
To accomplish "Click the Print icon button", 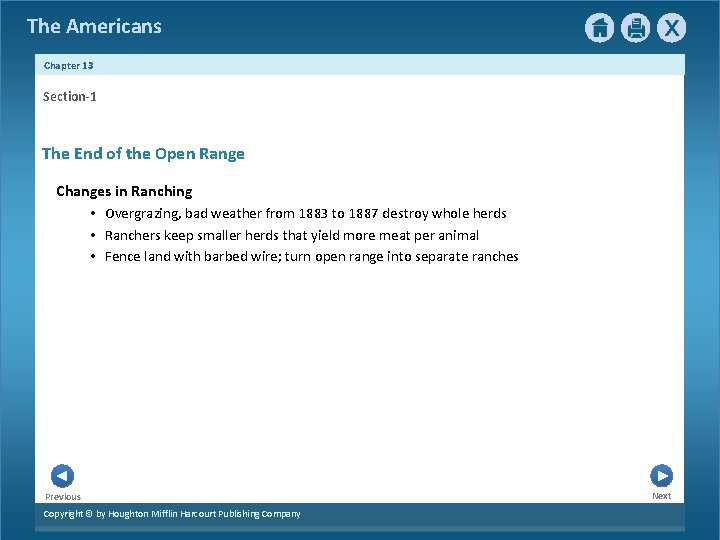I will pyautogui.click(x=636, y=28).
